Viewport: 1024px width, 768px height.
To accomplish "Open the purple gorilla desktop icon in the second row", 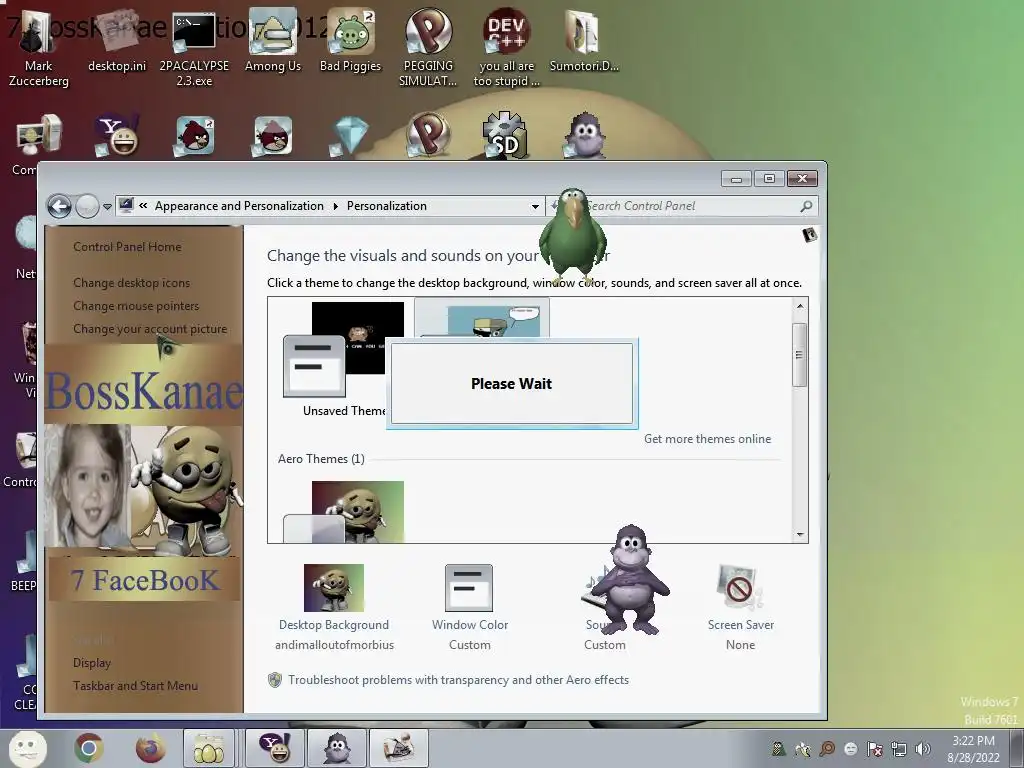I will pos(584,135).
